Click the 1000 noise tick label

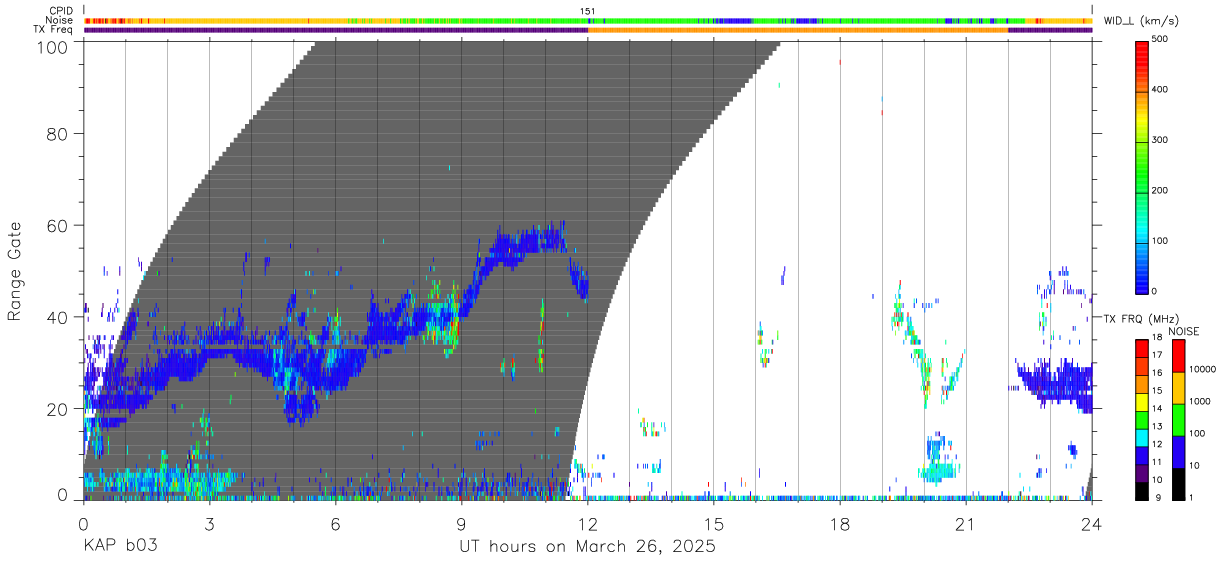point(1199,401)
